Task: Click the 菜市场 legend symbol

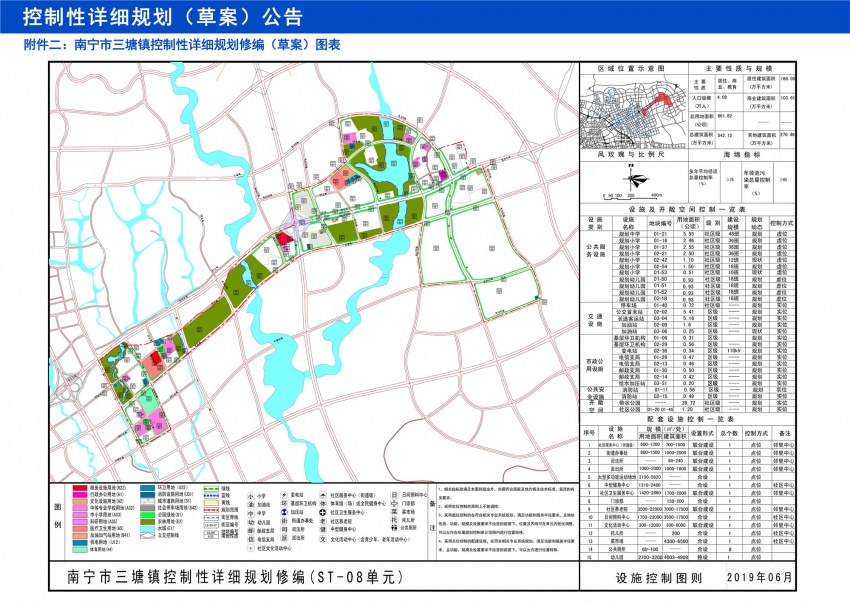Action: tap(394, 512)
